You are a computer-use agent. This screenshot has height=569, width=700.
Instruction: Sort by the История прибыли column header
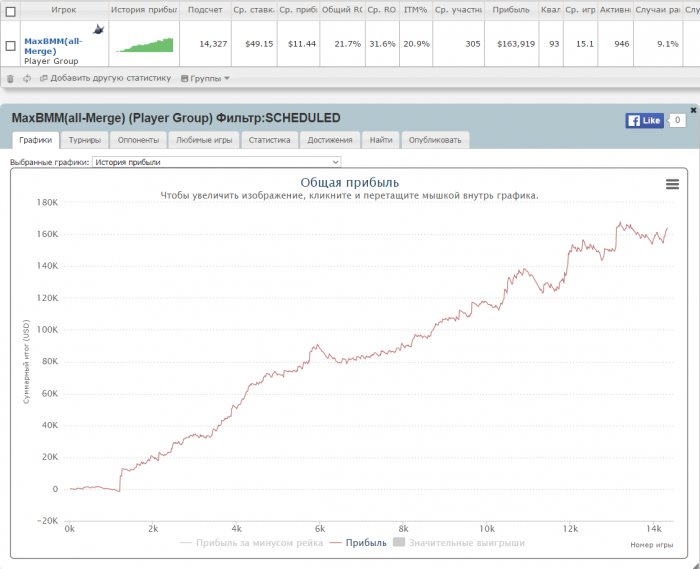tap(144, 10)
